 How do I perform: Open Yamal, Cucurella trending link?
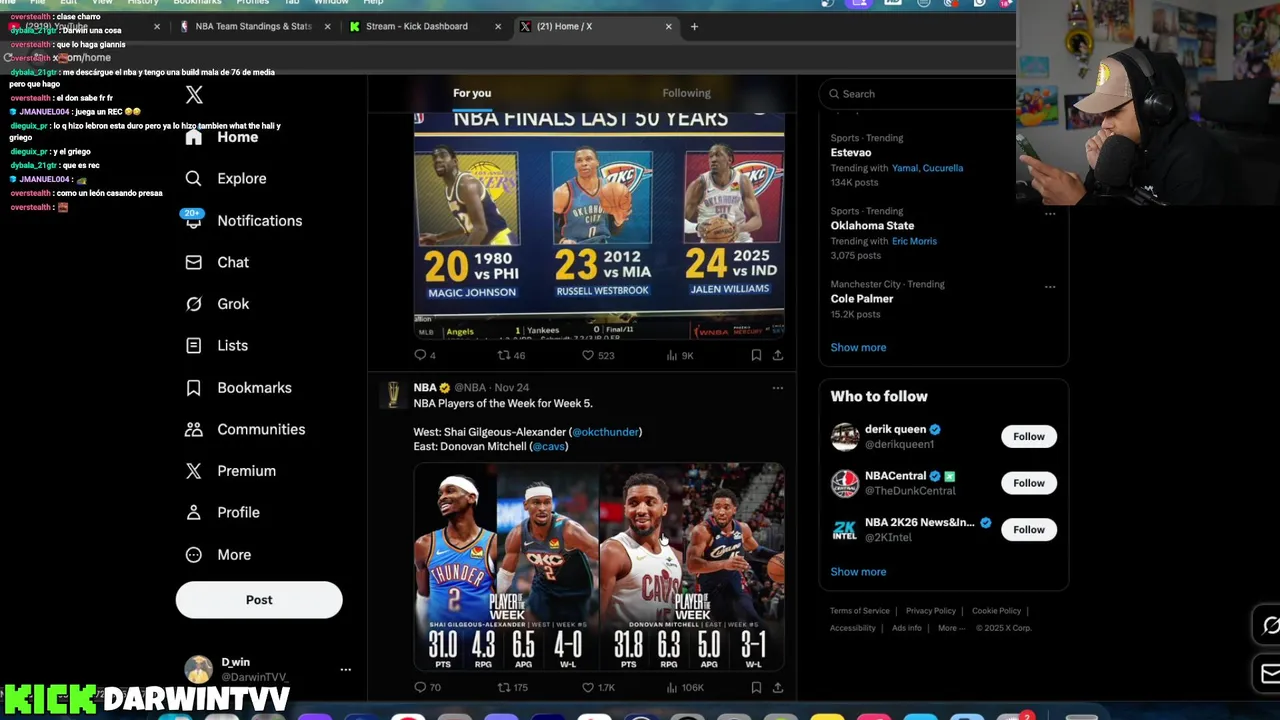click(x=927, y=168)
